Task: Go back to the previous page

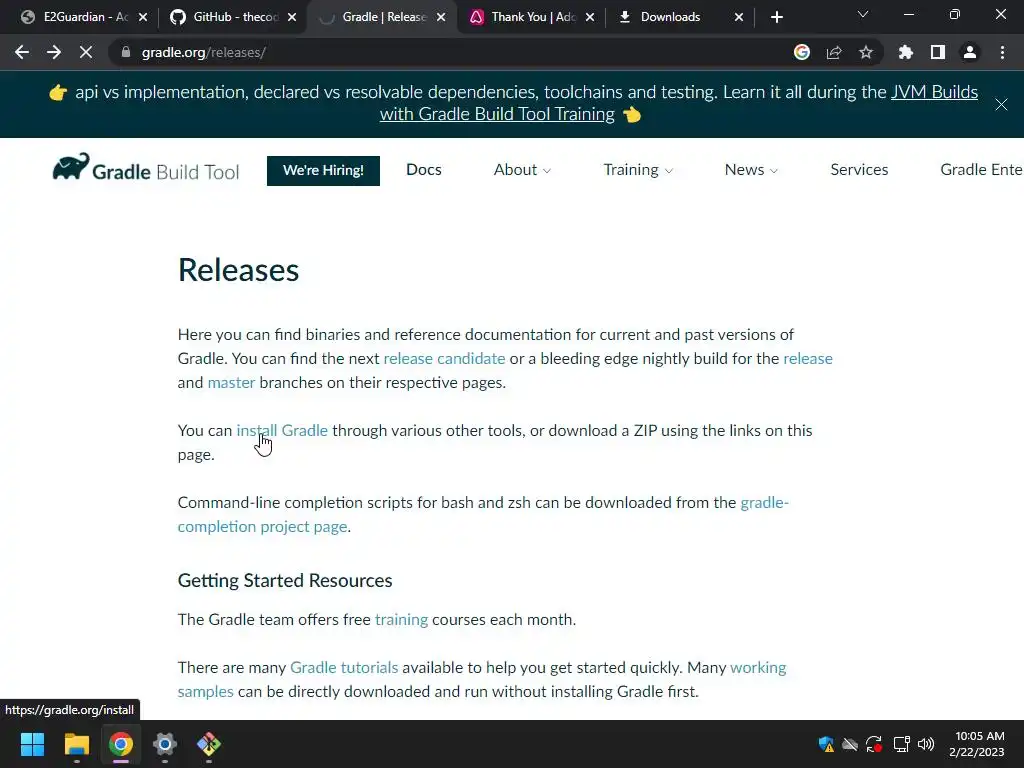Action: [22, 52]
